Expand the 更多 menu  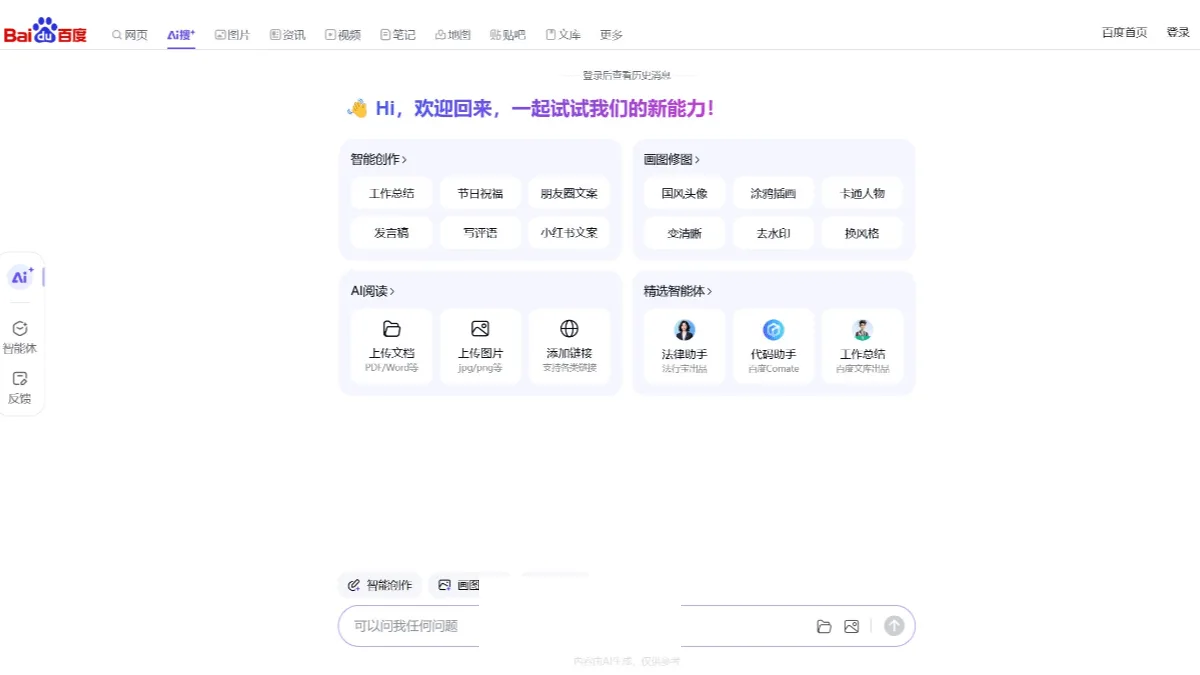(x=611, y=34)
